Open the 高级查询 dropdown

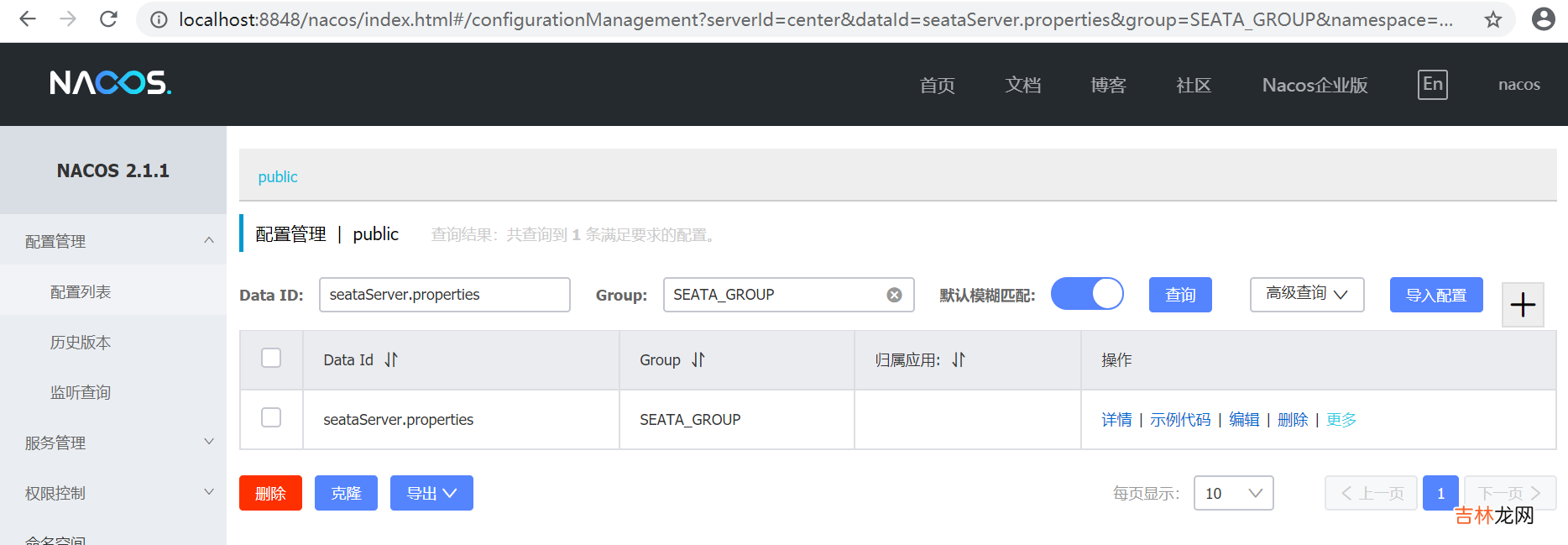click(x=1306, y=294)
